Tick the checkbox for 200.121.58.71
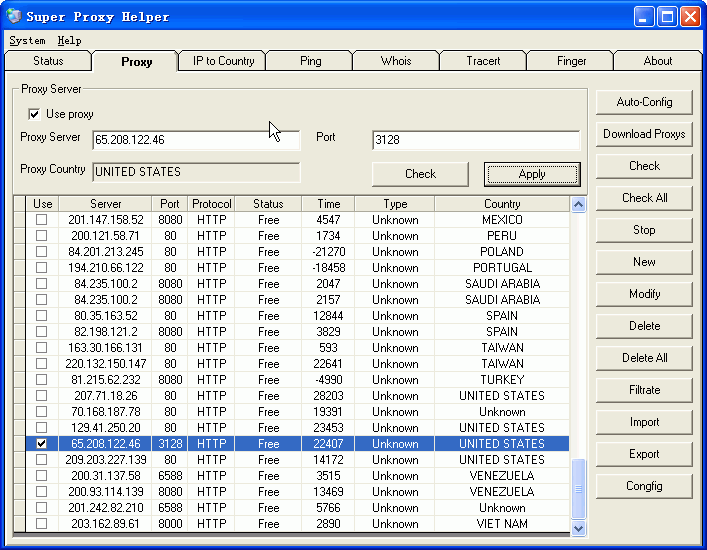 (41, 235)
